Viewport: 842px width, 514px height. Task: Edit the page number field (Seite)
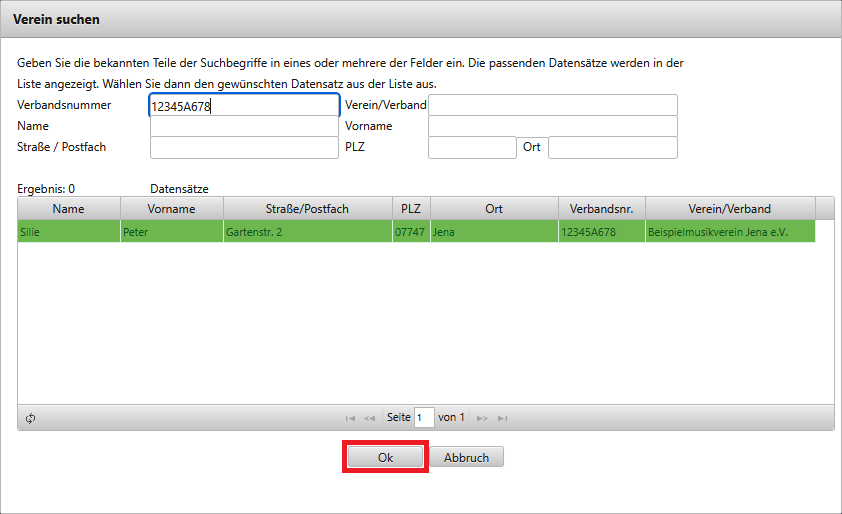[x=424, y=418]
